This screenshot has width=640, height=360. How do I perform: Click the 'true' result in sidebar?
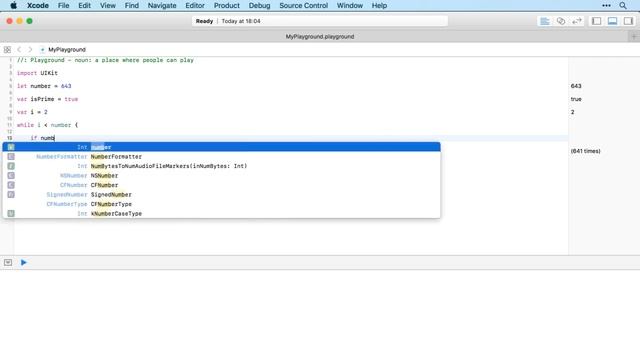coord(576,99)
